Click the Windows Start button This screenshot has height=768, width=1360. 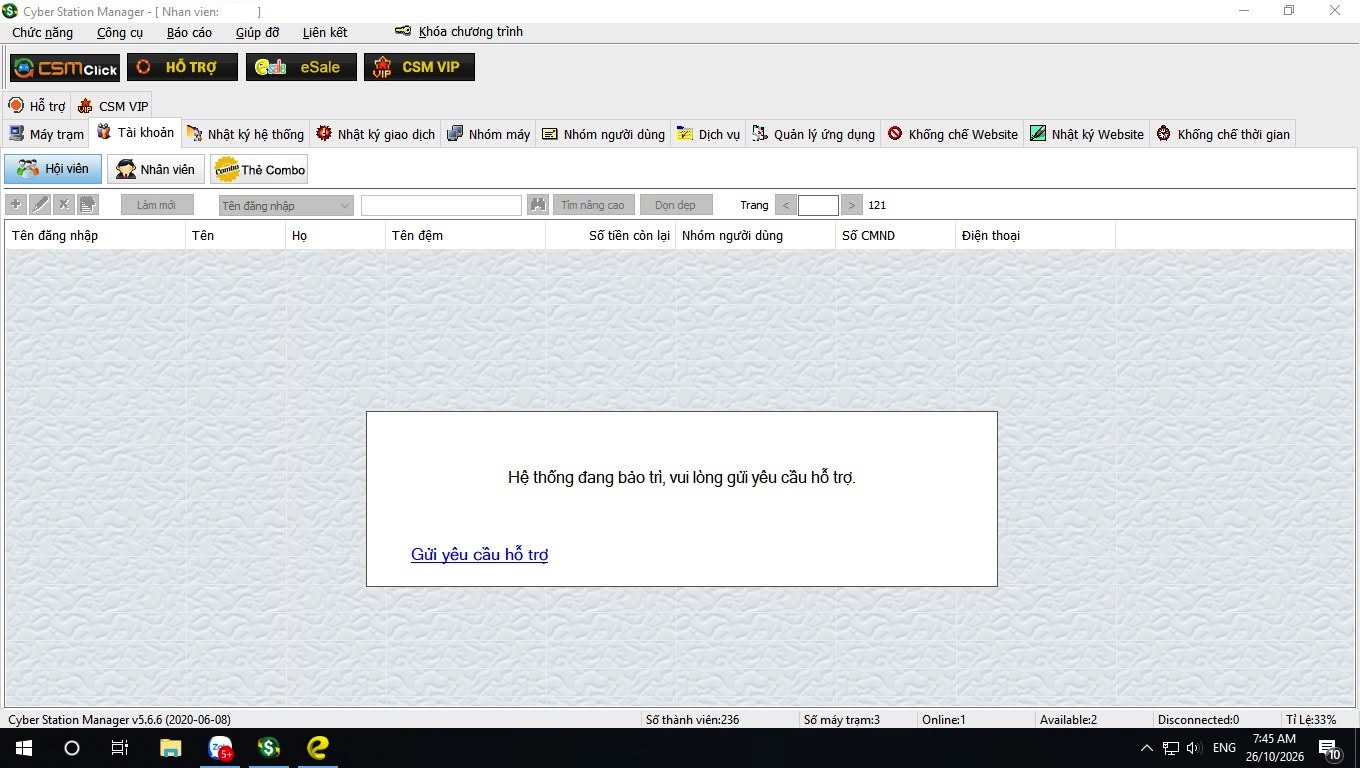tap(23, 748)
